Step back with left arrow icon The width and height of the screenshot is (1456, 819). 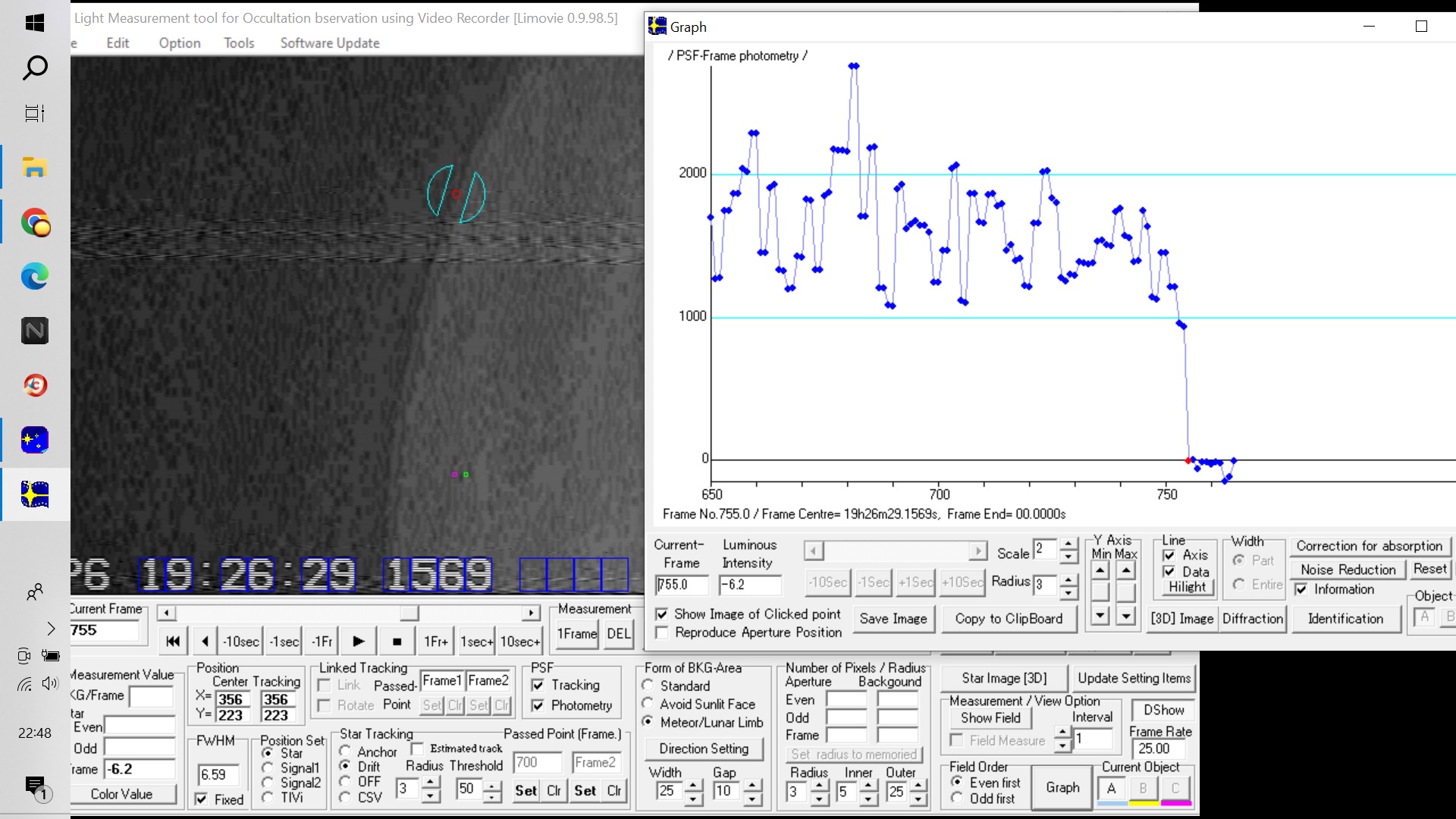click(x=205, y=642)
